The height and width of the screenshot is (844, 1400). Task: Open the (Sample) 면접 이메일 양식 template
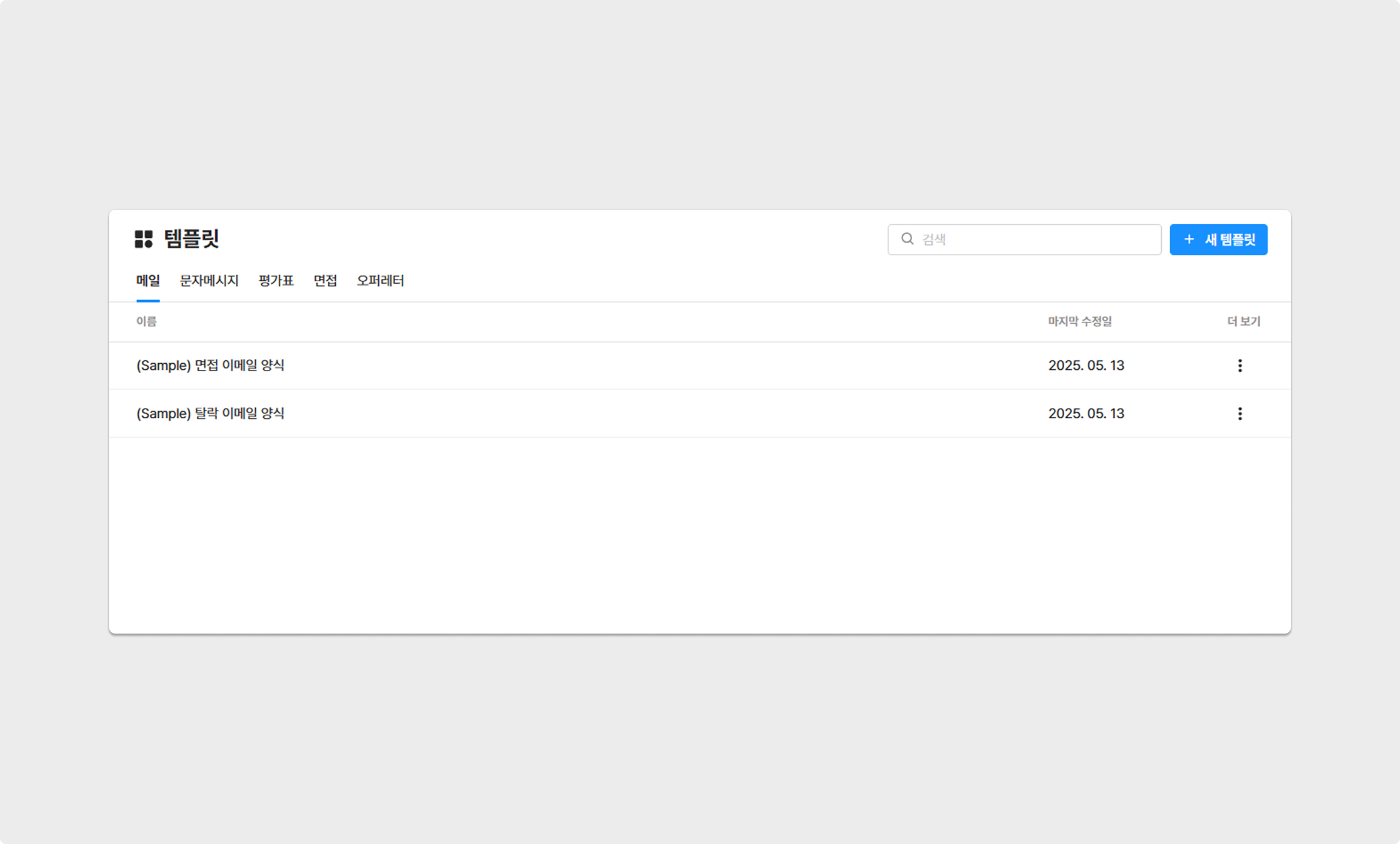click(x=210, y=366)
